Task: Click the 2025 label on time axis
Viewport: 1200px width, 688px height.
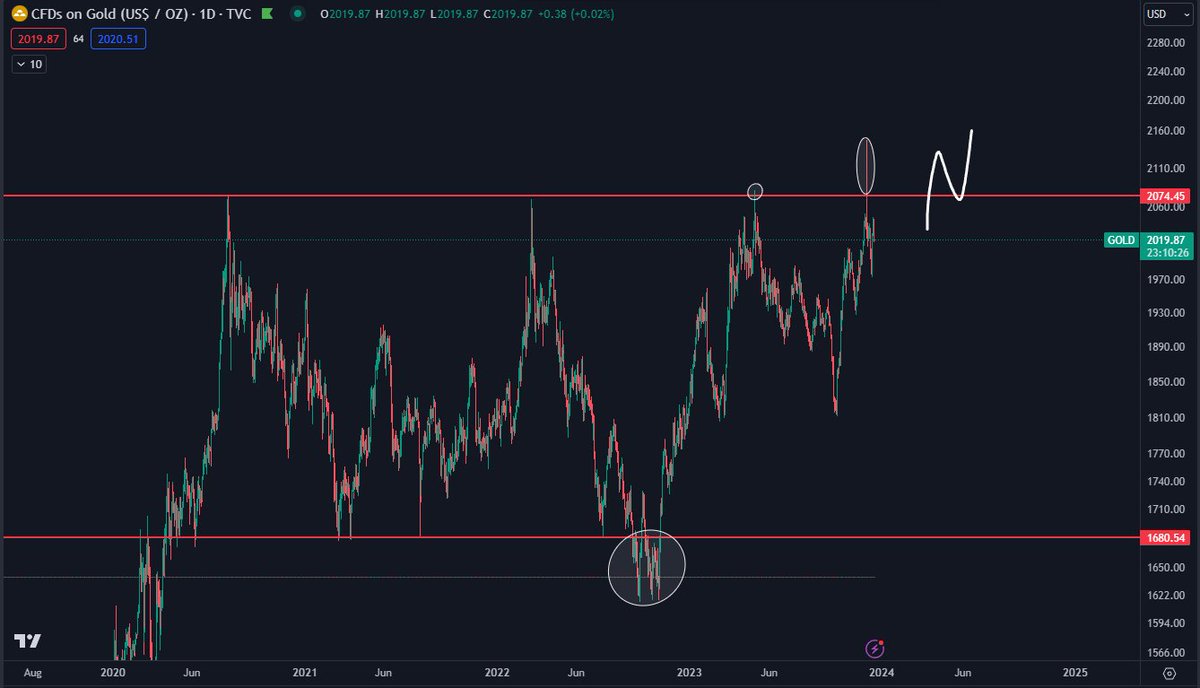Action: coord(1074,672)
